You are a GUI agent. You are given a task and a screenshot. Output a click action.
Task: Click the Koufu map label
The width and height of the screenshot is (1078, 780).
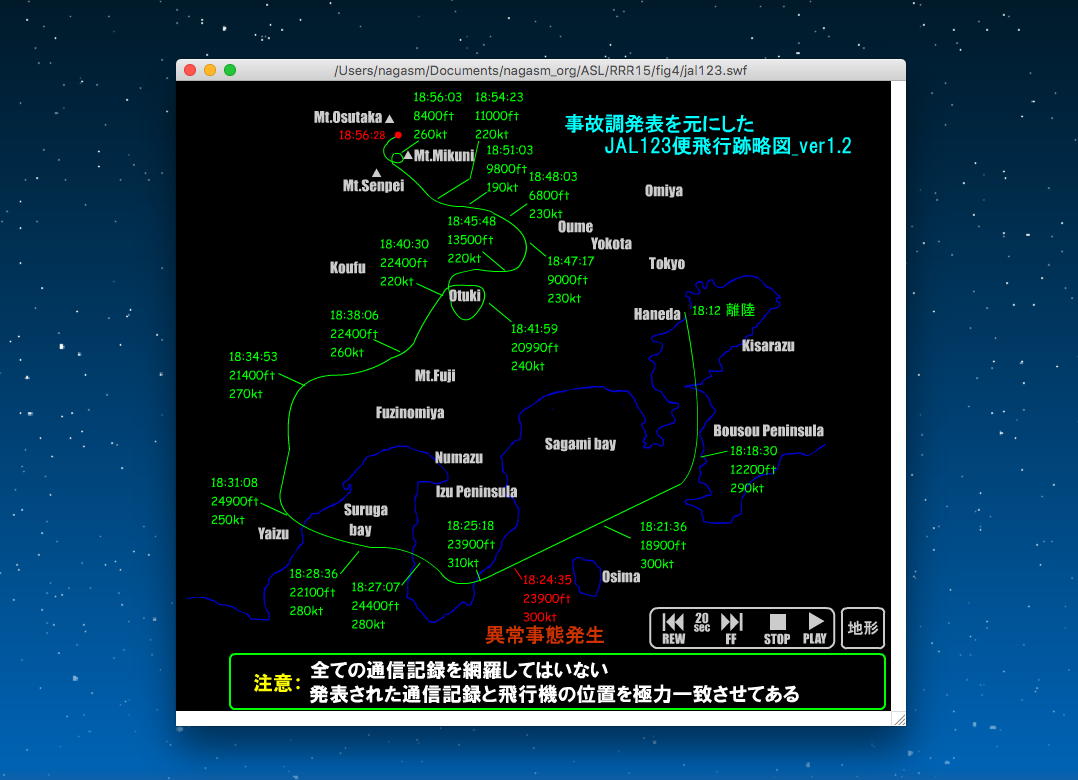348,268
